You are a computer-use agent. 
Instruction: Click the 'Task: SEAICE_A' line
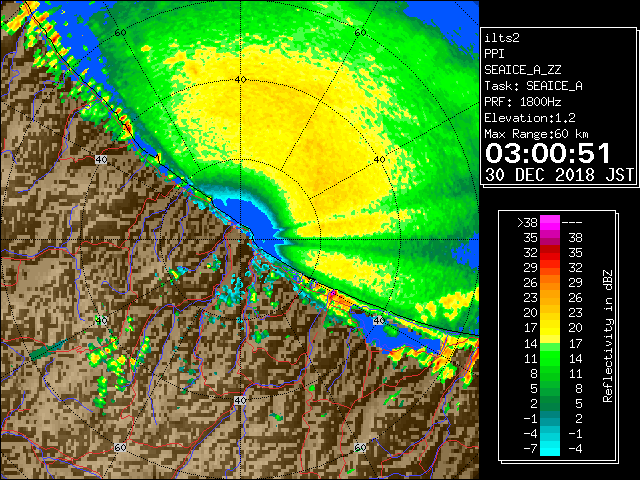tap(533, 86)
